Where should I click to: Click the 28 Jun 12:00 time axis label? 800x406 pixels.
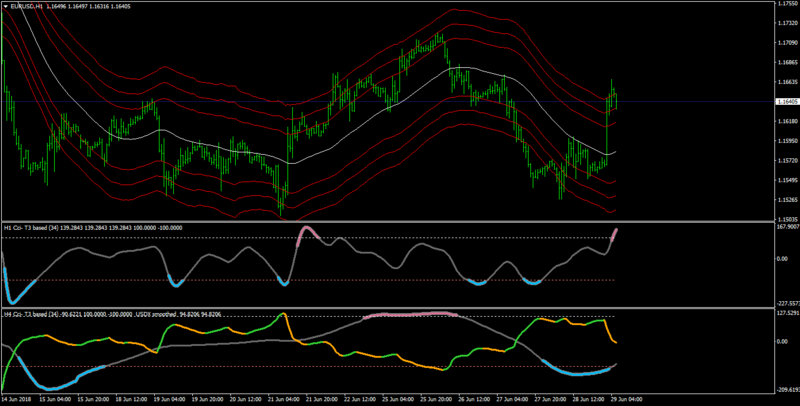tap(589, 398)
